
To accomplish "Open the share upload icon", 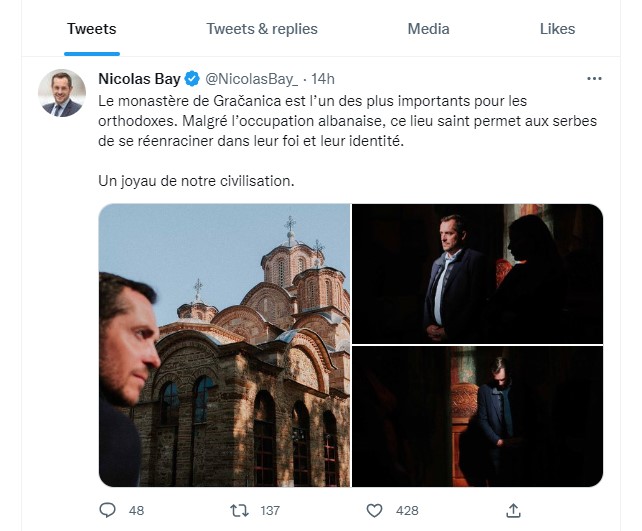I will point(513,510).
